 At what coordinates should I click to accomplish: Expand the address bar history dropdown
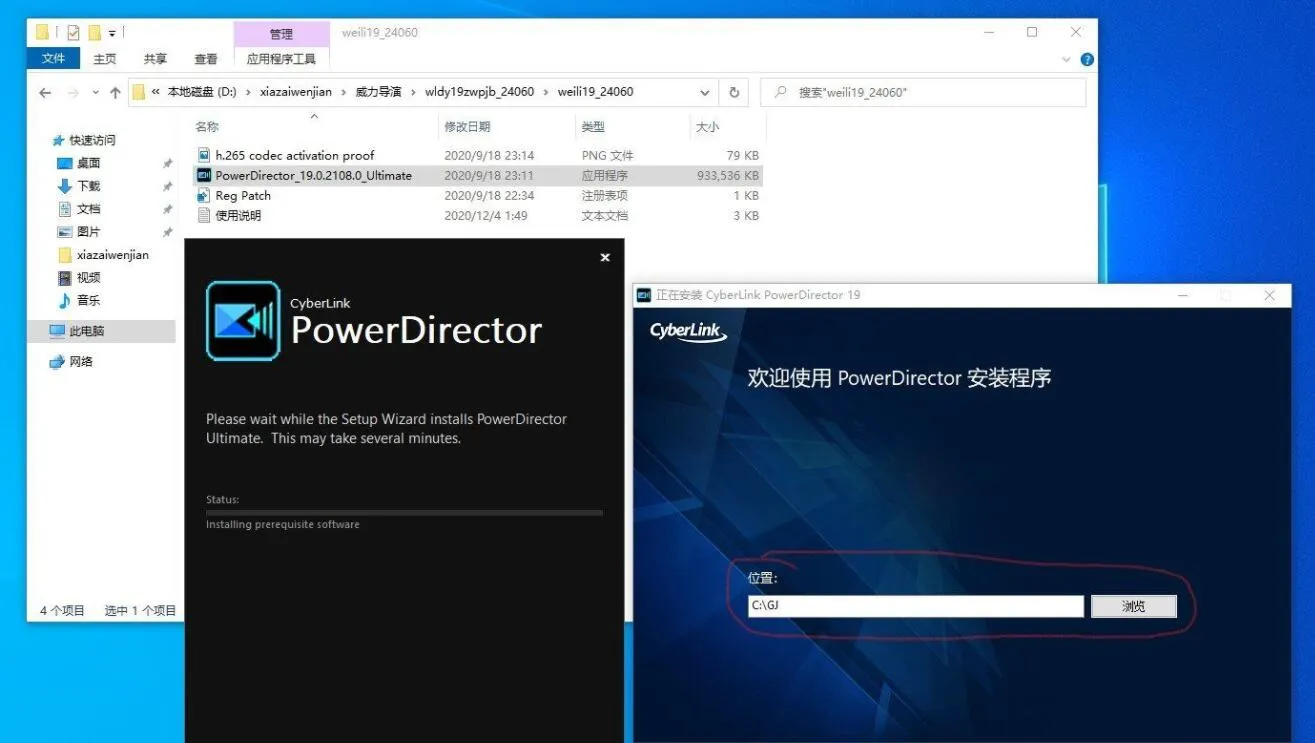(705, 92)
